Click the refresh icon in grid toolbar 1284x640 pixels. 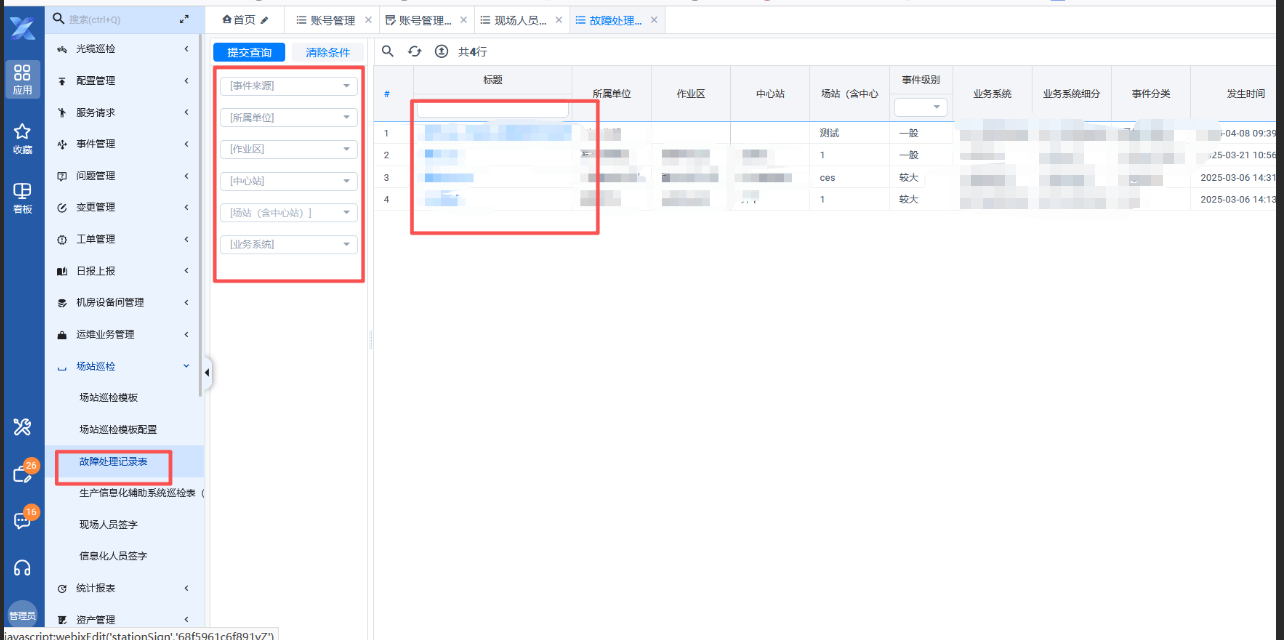tap(415, 52)
